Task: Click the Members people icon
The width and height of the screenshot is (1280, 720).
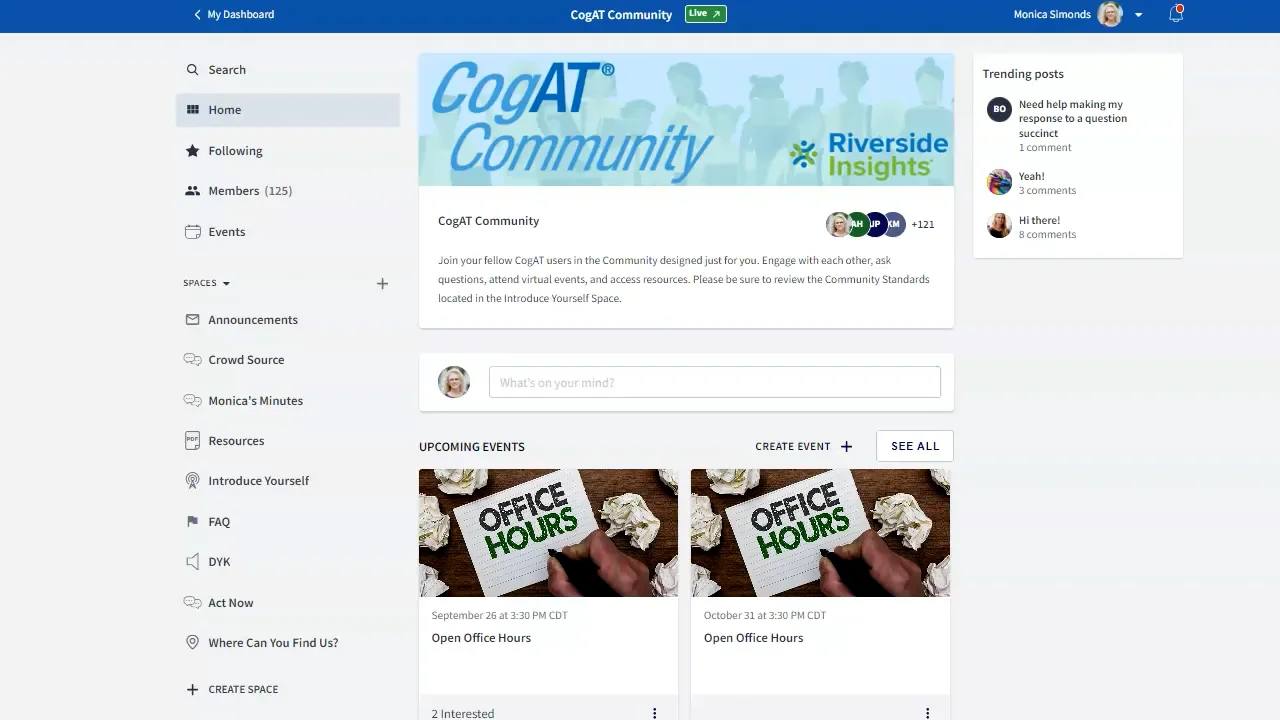Action: [x=192, y=191]
